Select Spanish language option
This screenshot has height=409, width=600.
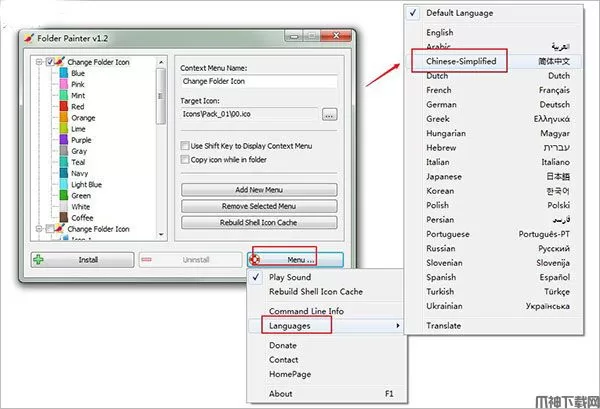494,277
